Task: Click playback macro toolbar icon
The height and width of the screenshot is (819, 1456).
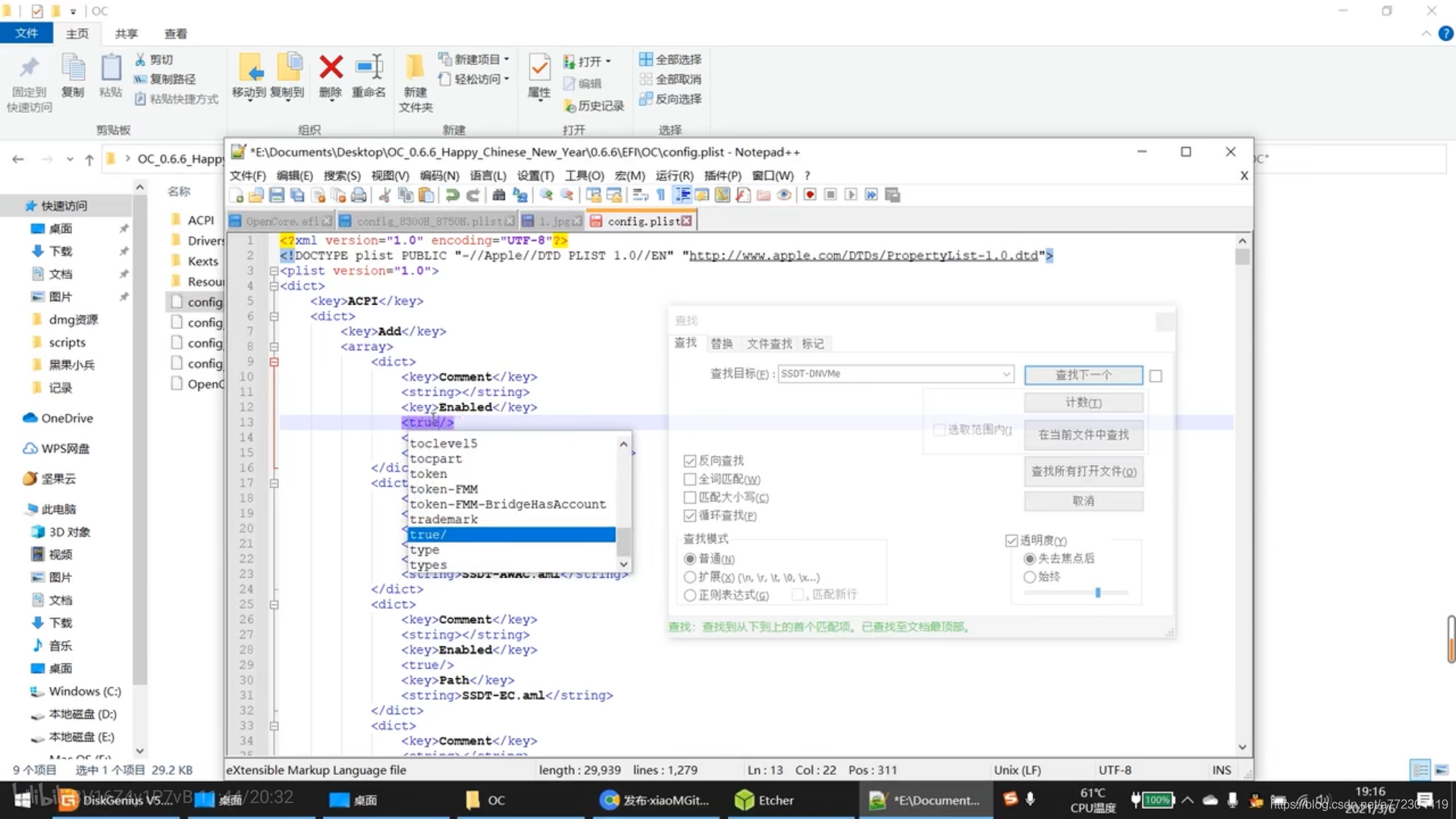Action: tap(851, 195)
